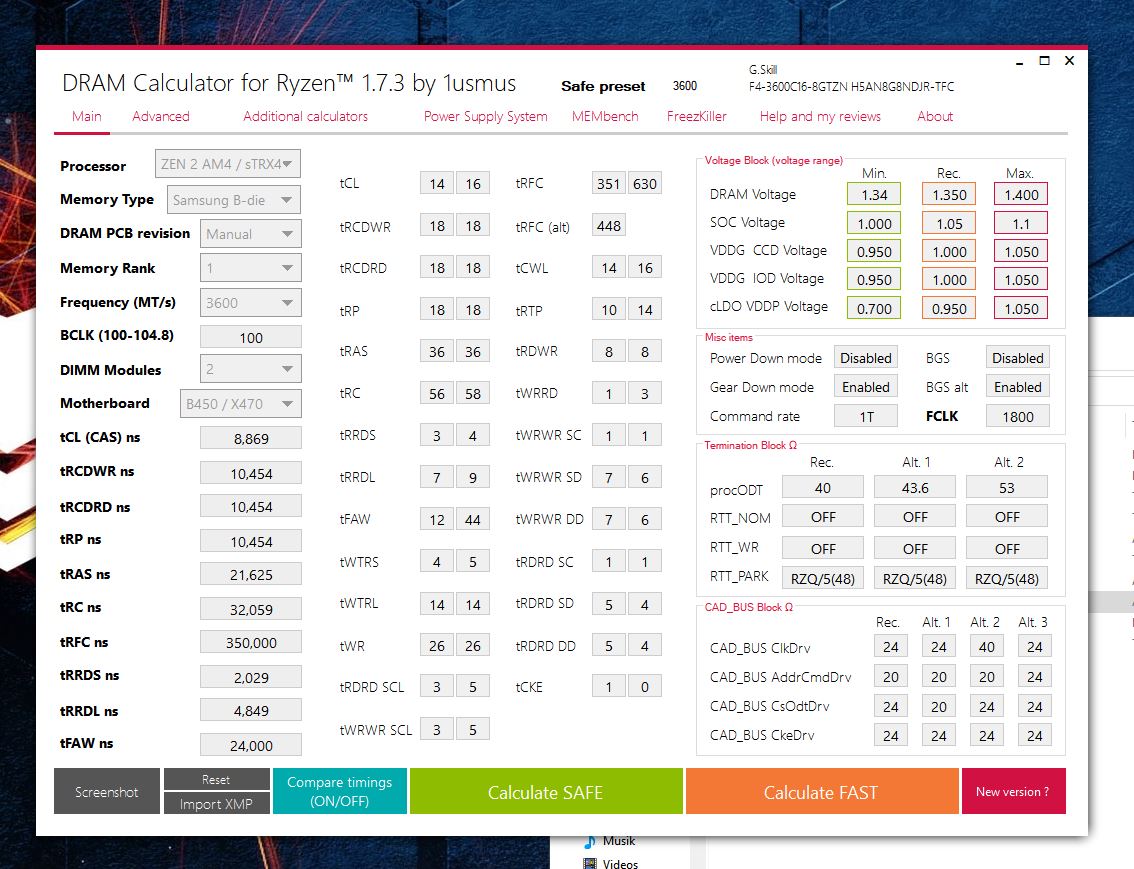Click Power Down mode Disabled value
1134x869 pixels.
pyautogui.click(x=866, y=358)
